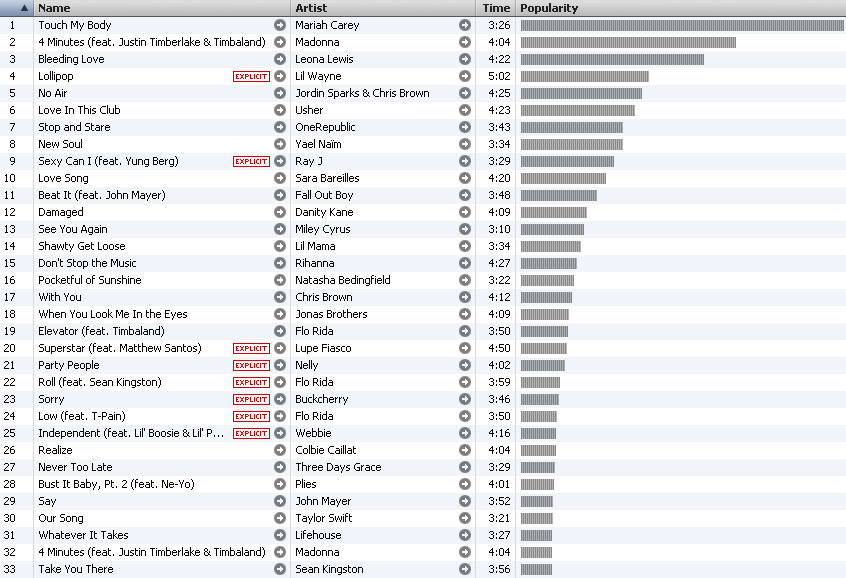Select the song Realize
Viewport: 846px width, 578px height.
(55, 450)
